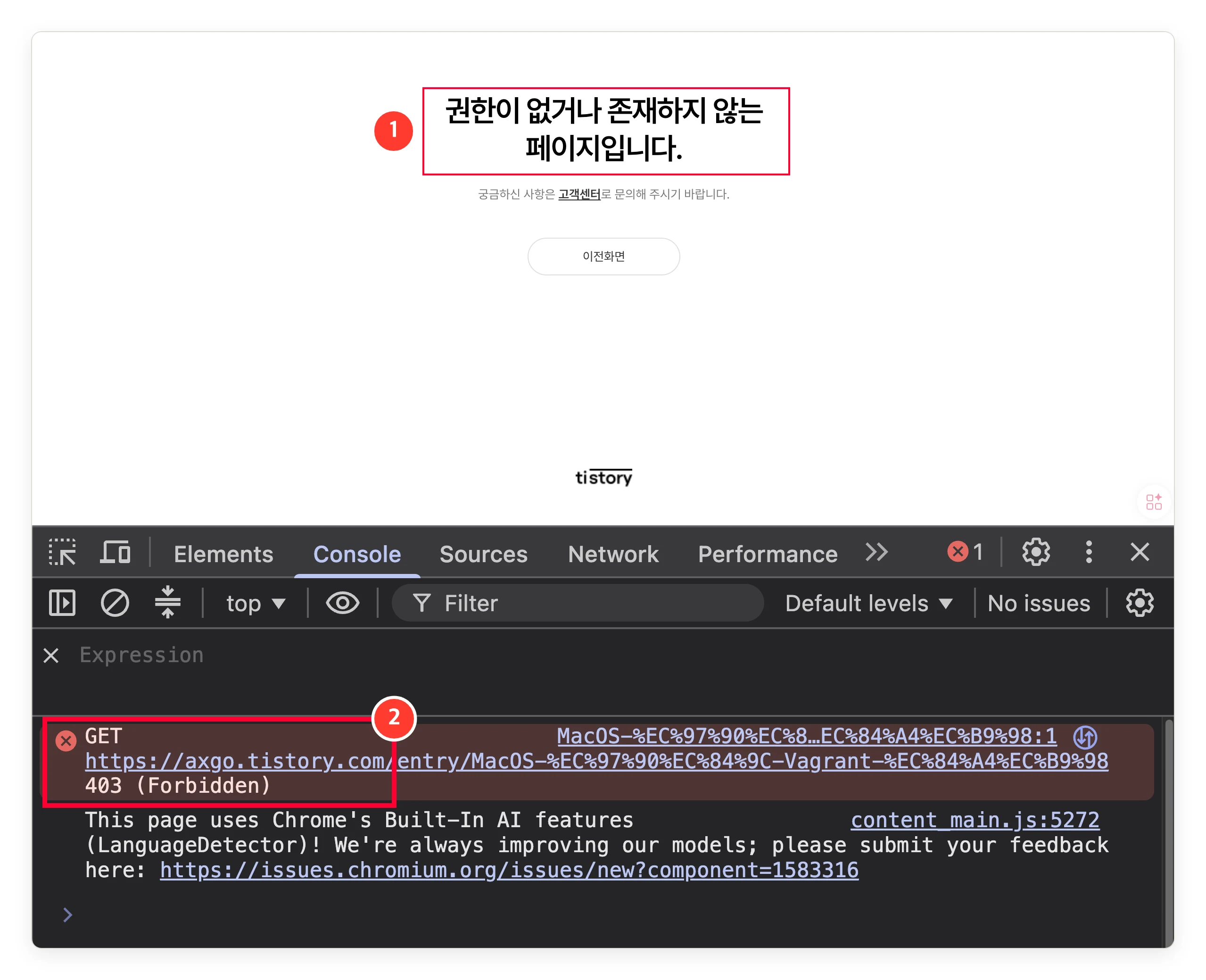
Task: Toggle the console sidebar icon
Action: 62,602
